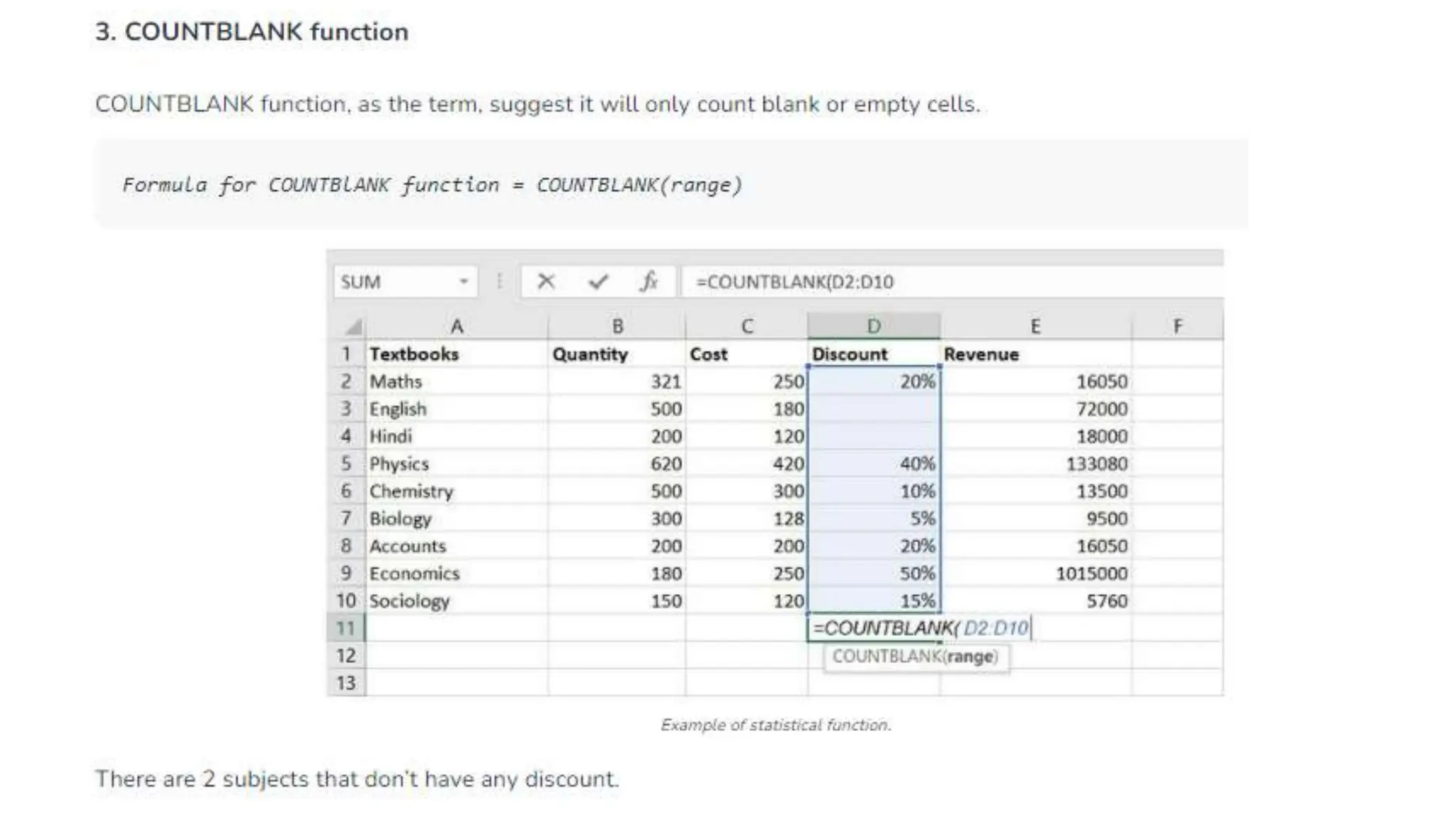Click the Quantity cell showing 321
This screenshot has height=819, width=1456.
(616, 382)
